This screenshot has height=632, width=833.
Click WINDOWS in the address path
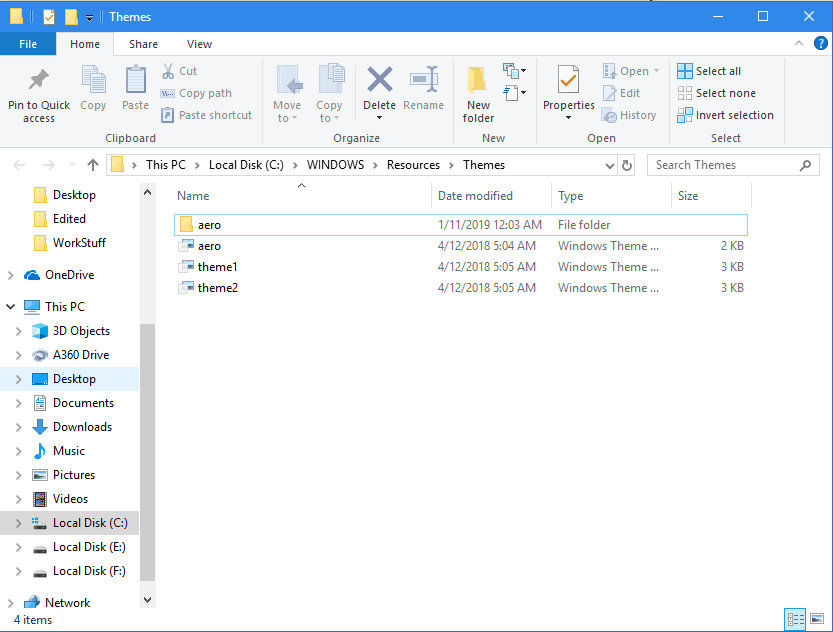tap(335, 165)
